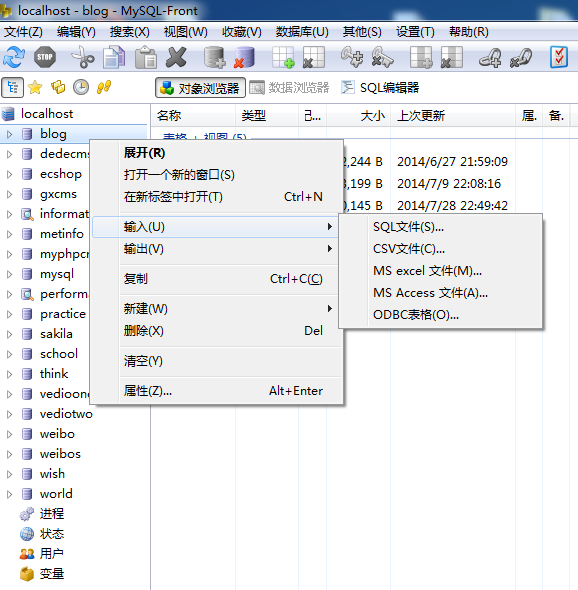Click the Copy documents icon

114,57
